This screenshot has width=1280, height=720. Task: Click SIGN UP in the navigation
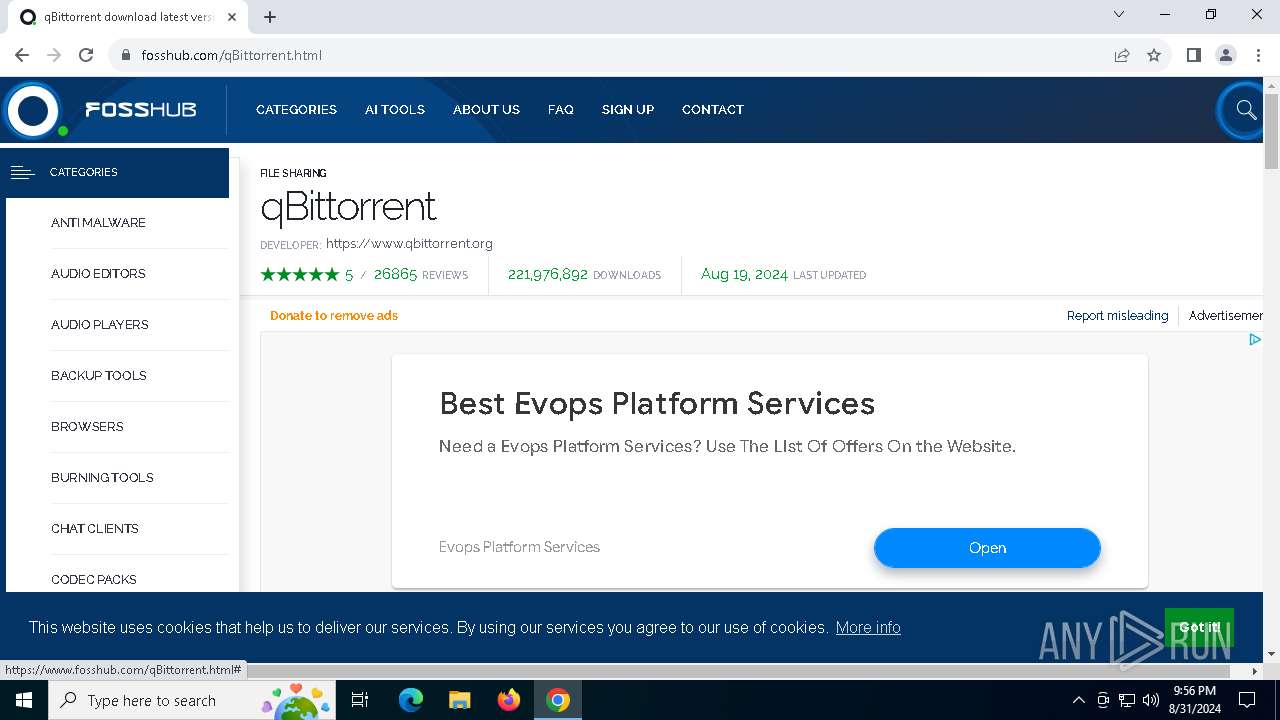click(628, 110)
